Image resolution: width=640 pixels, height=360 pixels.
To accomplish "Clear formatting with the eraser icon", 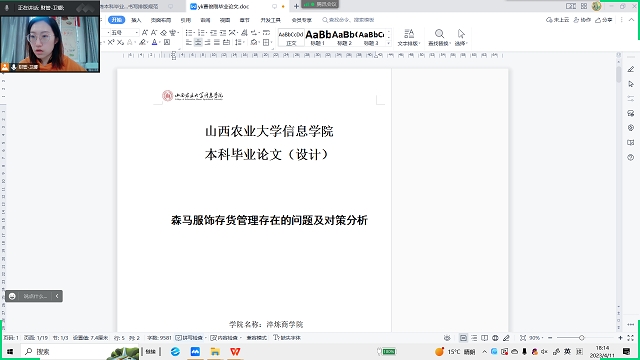I will point(164,33).
